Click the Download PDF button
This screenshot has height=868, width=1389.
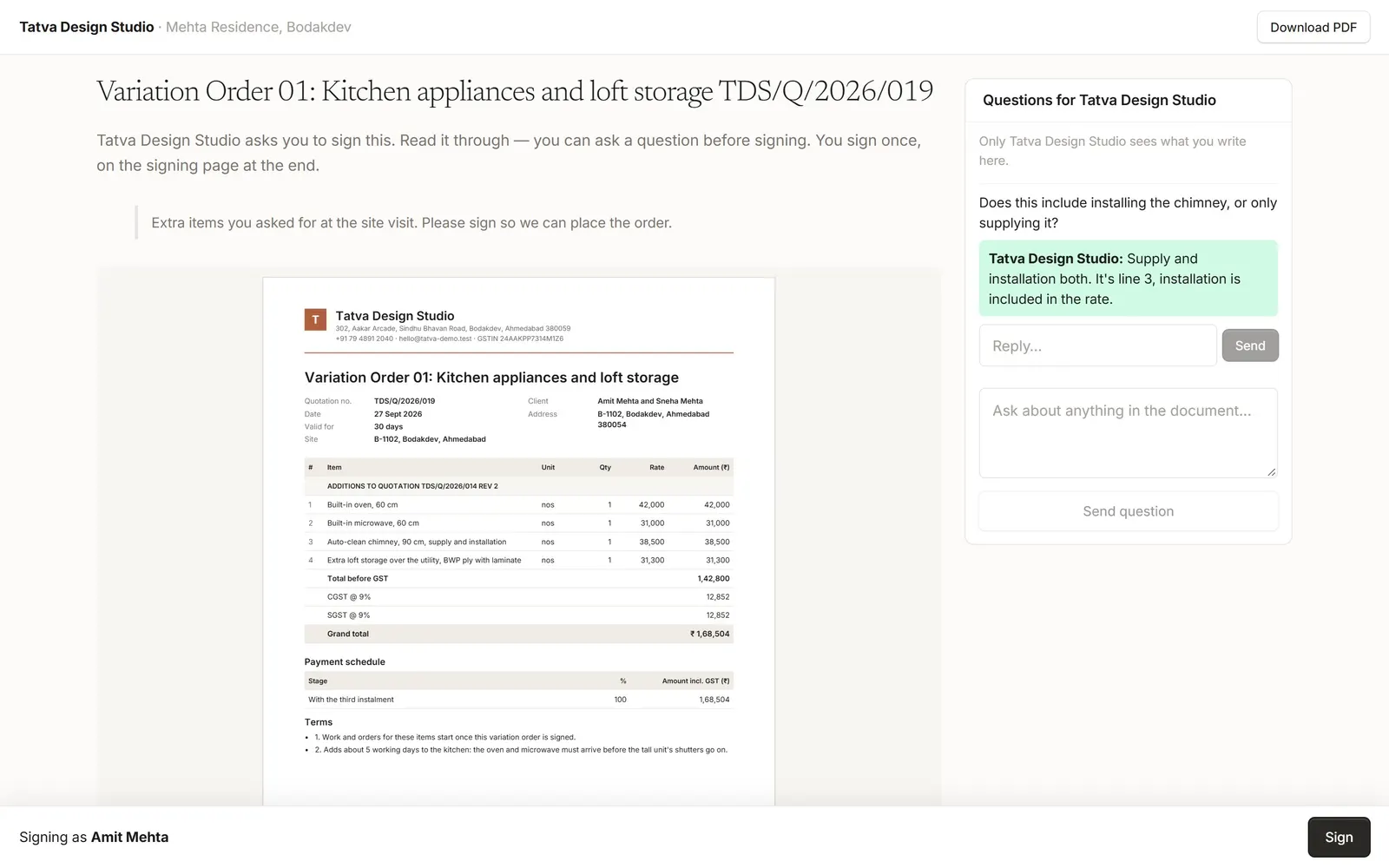point(1313,27)
